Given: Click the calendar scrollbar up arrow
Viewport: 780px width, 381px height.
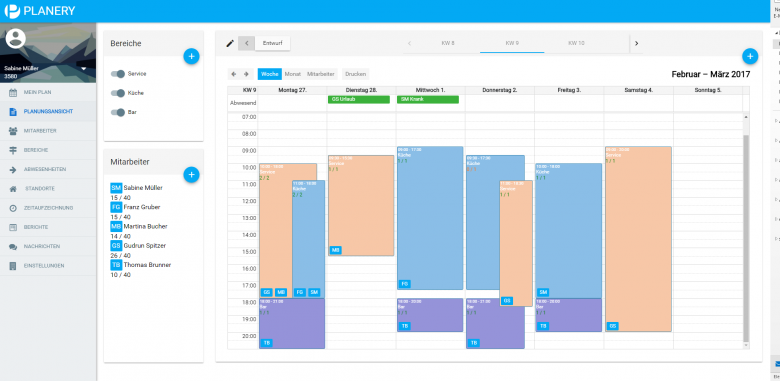Looking at the screenshot, I should [x=745, y=116].
